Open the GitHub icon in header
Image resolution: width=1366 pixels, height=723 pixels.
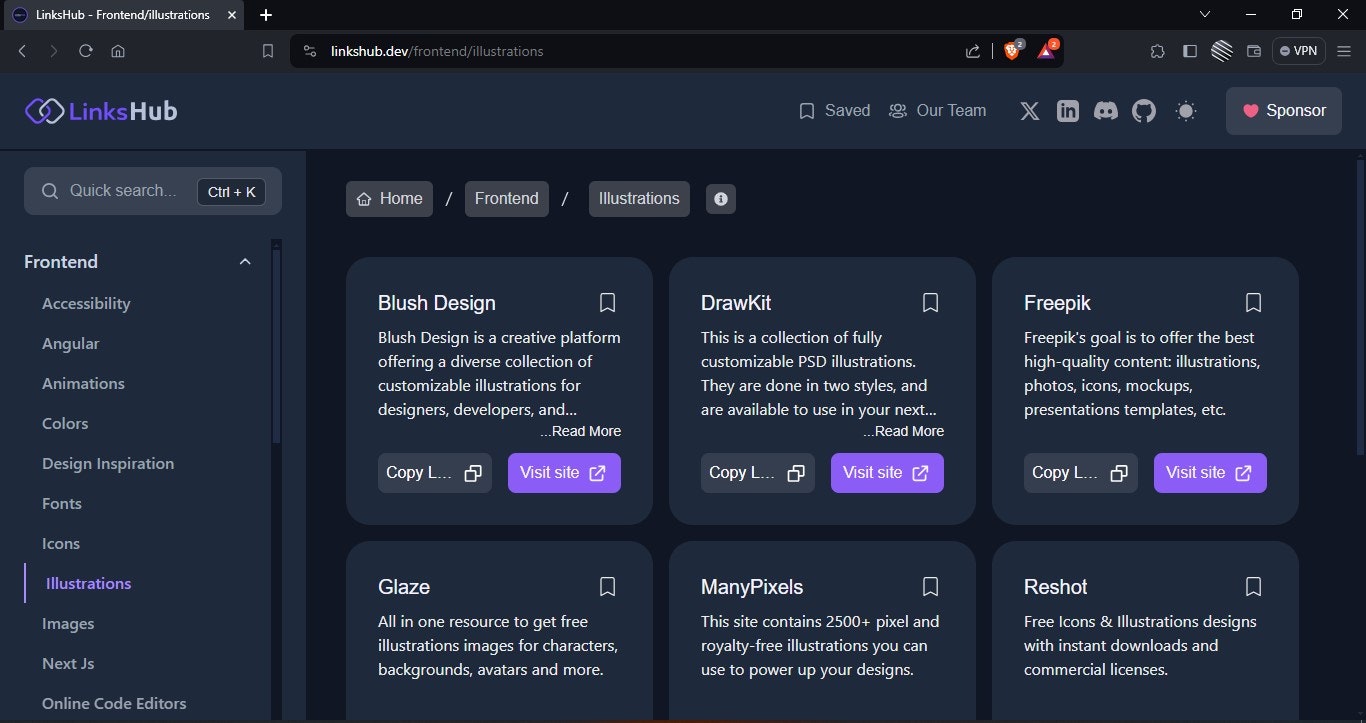pyautogui.click(x=1144, y=111)
